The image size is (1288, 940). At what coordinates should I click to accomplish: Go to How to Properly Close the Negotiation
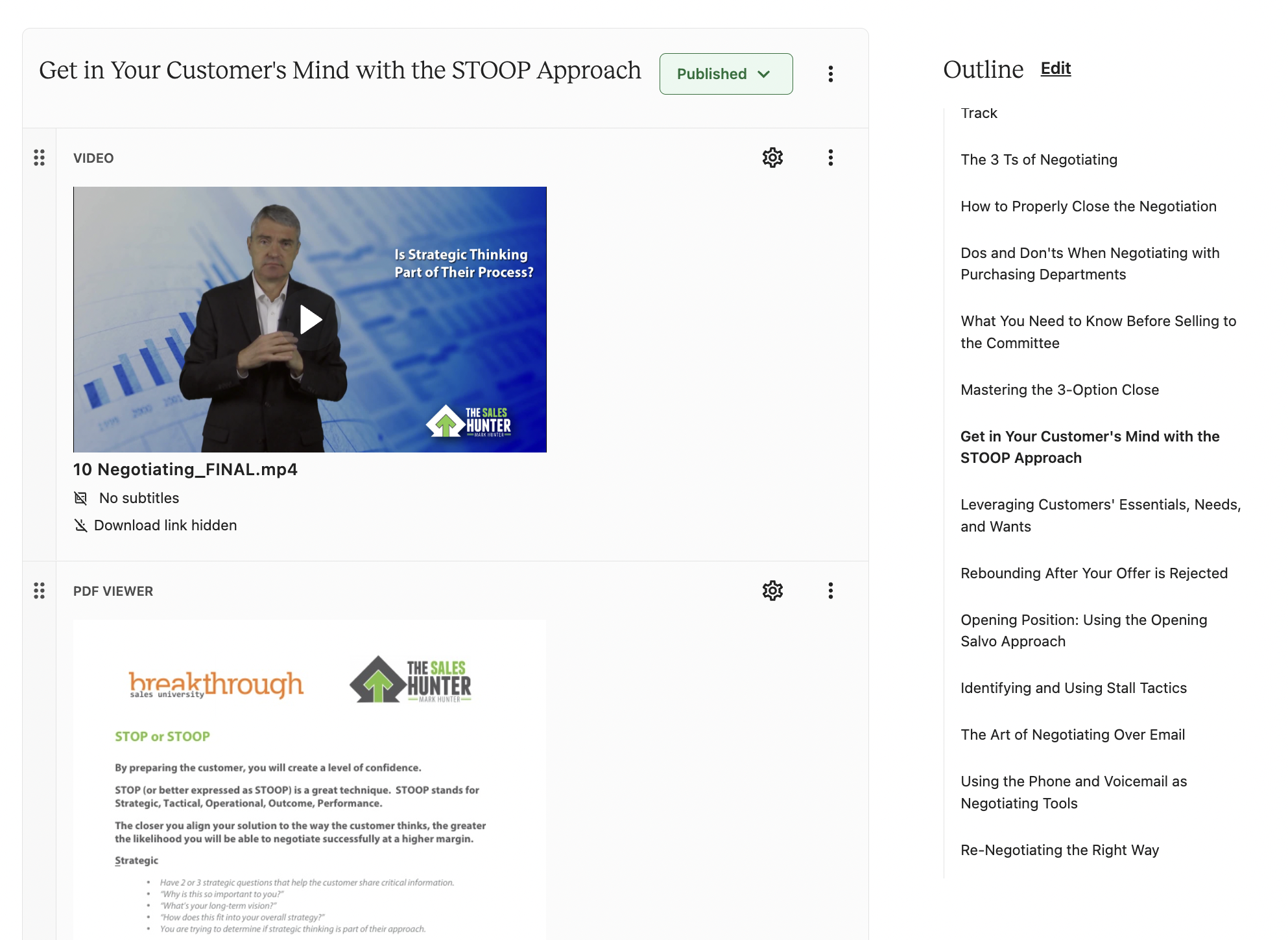(1088, 206)
